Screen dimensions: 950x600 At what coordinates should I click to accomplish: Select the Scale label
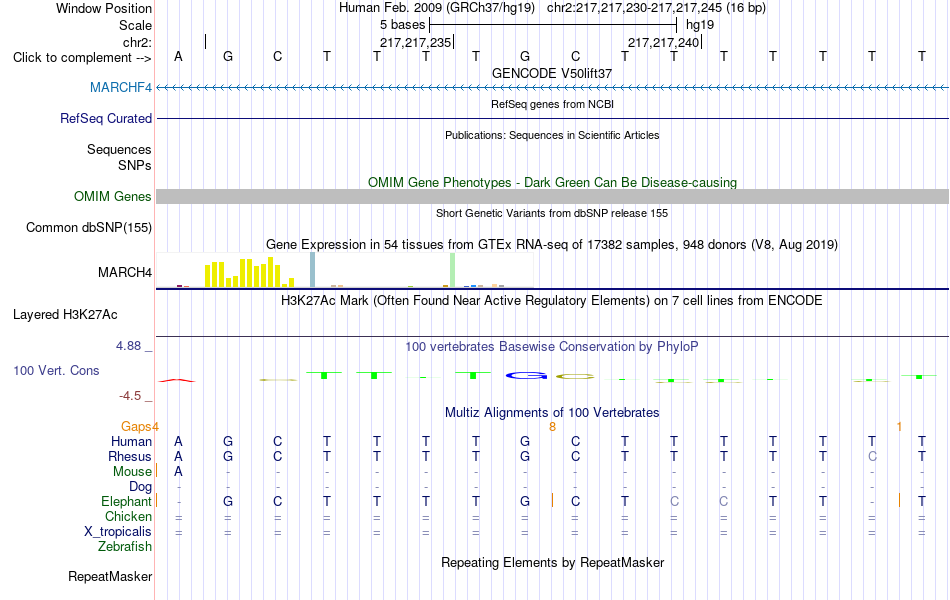point(135,25)
